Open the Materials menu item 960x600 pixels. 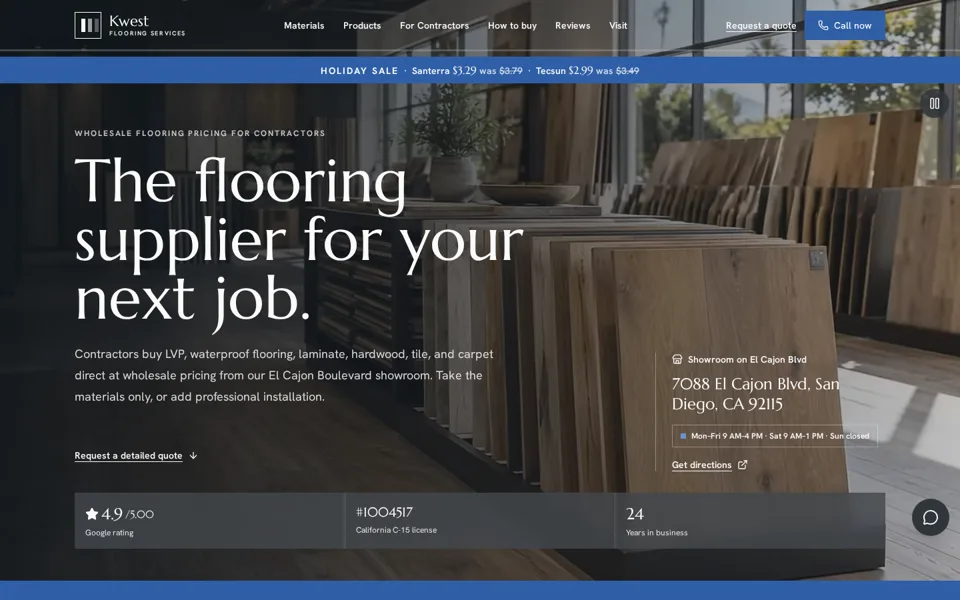(x=304, y=26)
